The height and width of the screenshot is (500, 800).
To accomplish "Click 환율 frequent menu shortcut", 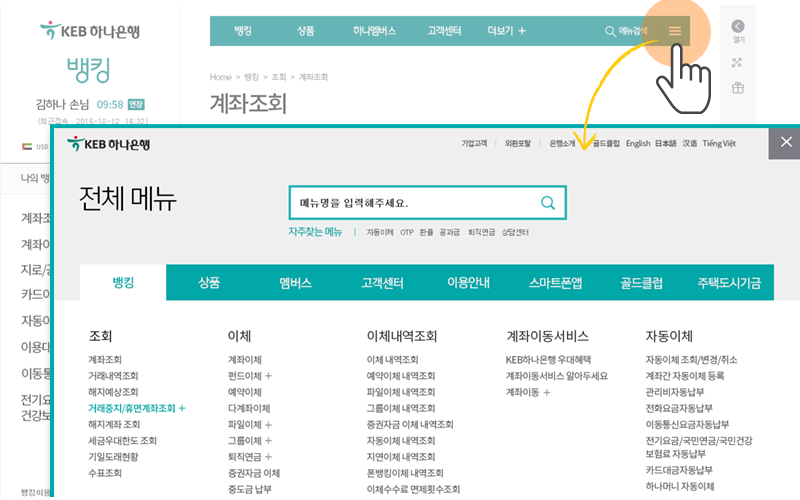I will click(x=426, y=232).
